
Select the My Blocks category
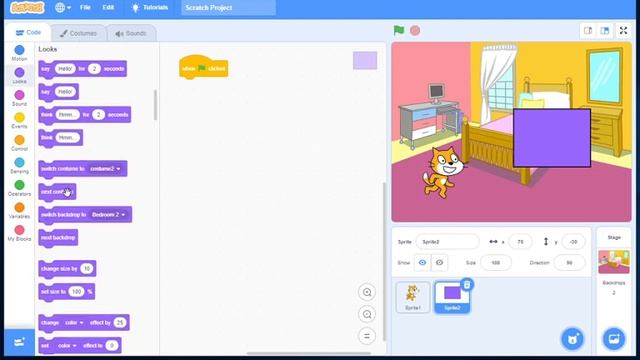tap(19, 233)
